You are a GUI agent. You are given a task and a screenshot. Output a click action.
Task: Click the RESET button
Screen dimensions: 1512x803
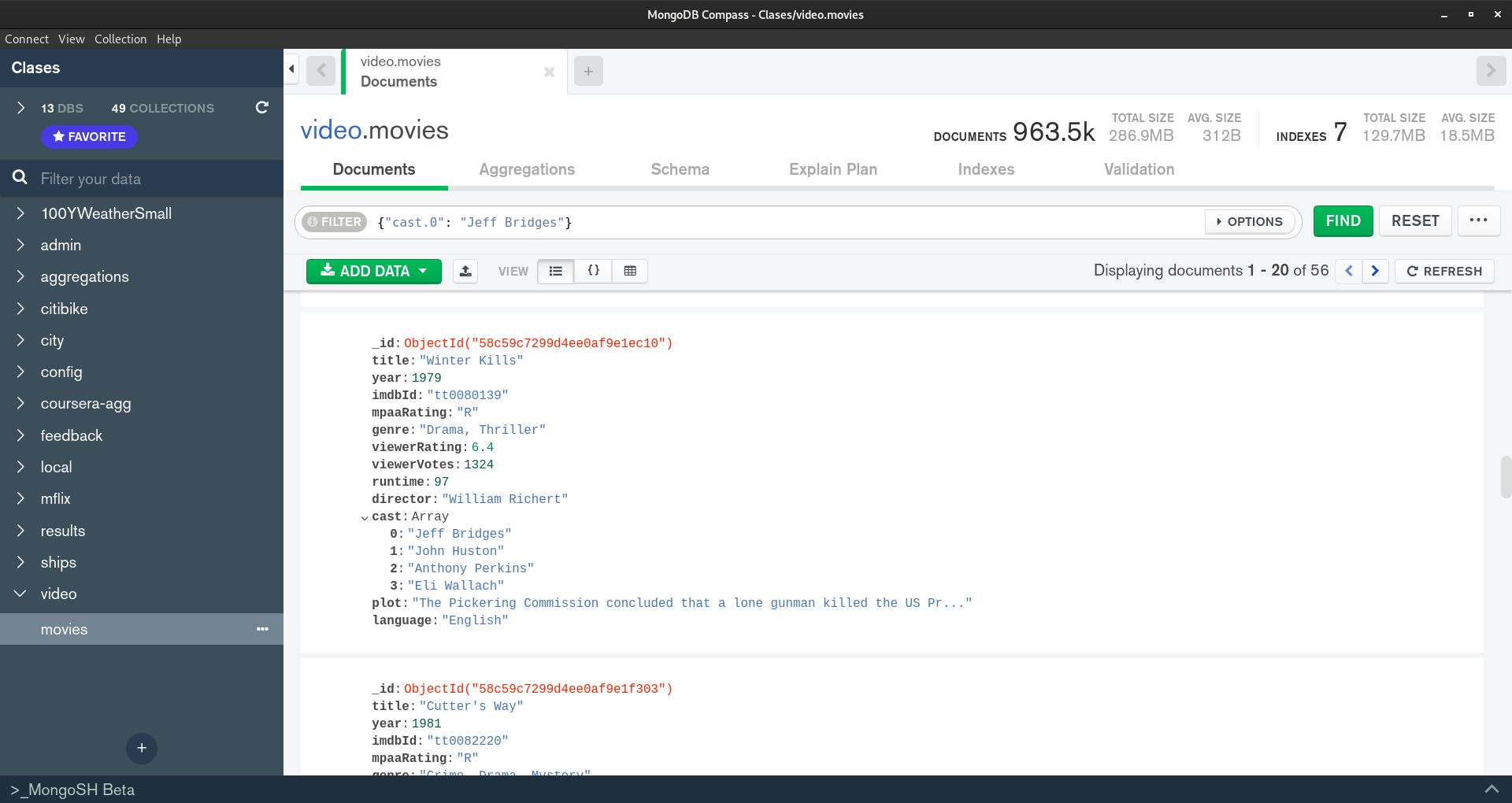tap(1415, 221)
